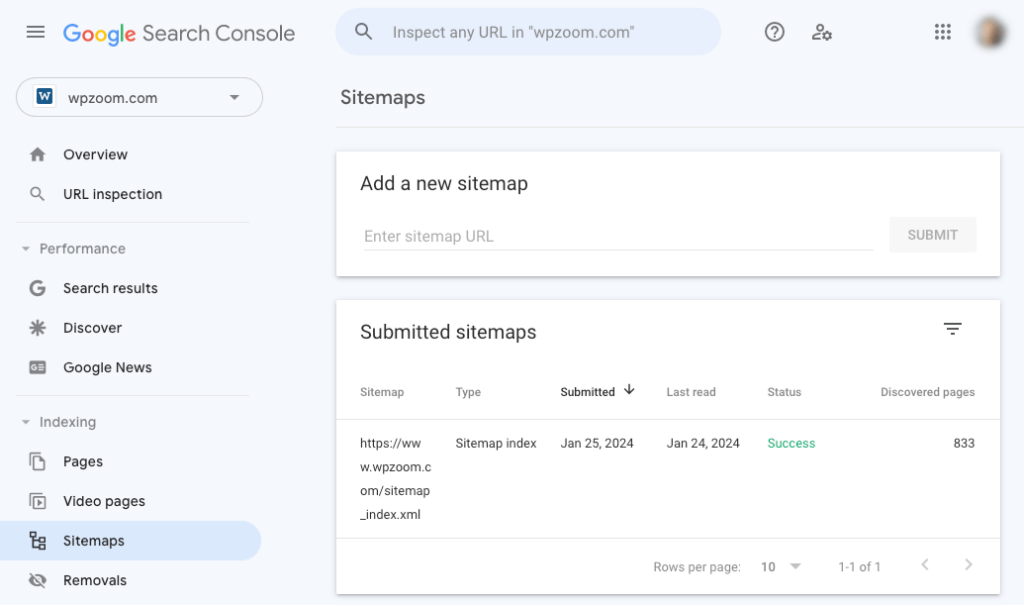Image resolution: width=1024 pixels, height=605 pixels.
Task: Click the Inspect any URL search field
Action: click(528, 31)
